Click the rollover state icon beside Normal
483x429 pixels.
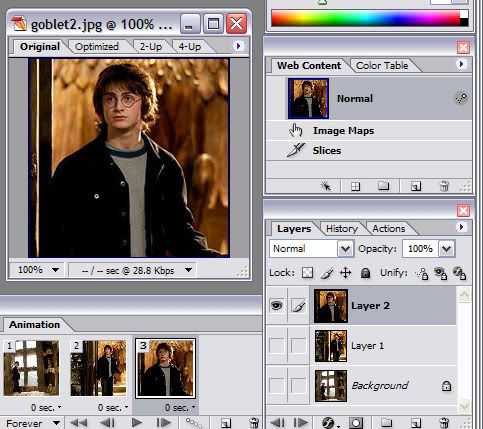(461, 98)
